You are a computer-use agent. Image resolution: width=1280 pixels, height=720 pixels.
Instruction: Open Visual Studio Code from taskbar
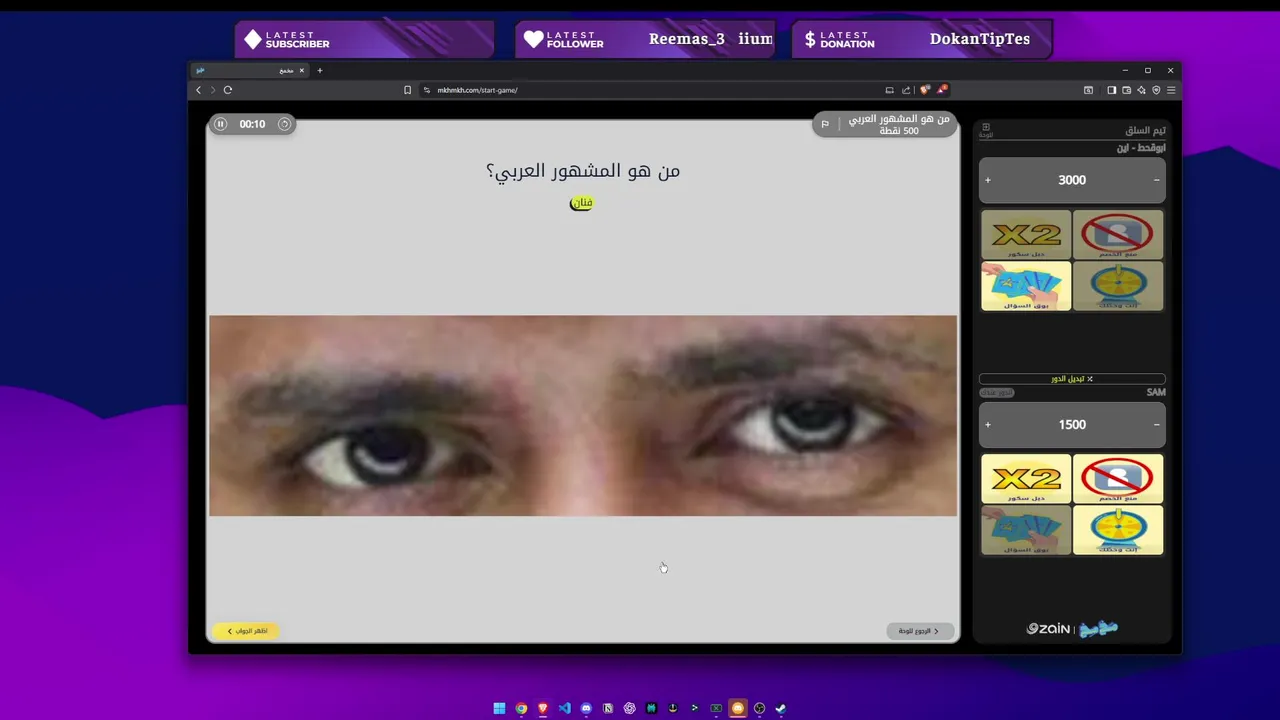564,708
